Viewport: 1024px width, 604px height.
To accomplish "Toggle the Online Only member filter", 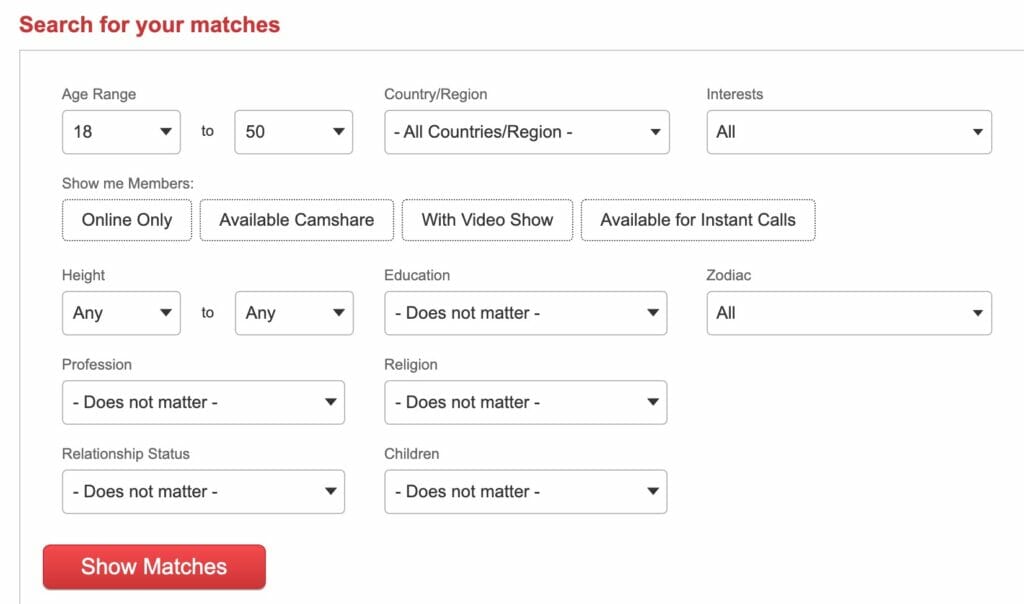I will point(127,220).
